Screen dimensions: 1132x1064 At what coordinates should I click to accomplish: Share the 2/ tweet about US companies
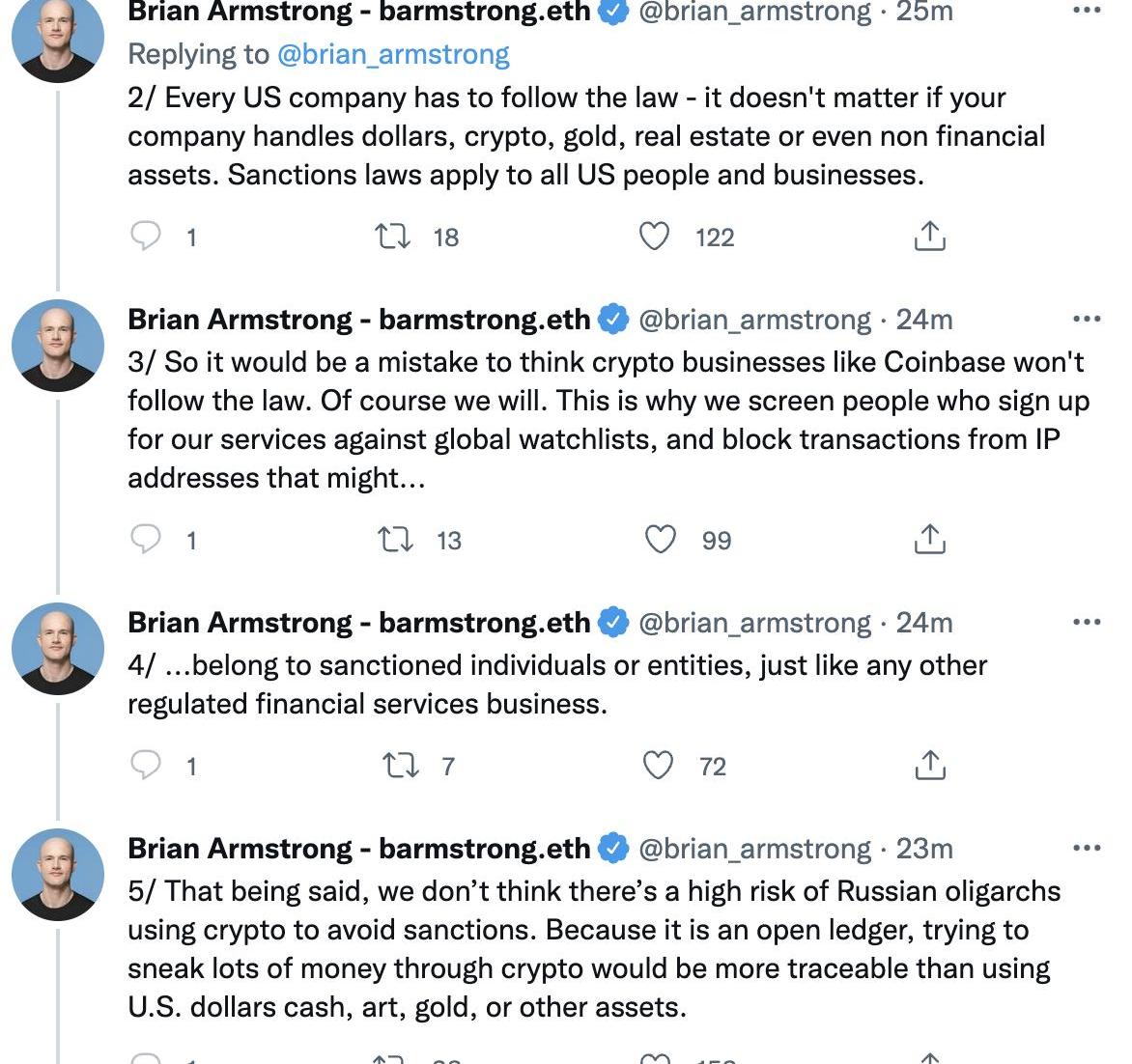point(929,237)
